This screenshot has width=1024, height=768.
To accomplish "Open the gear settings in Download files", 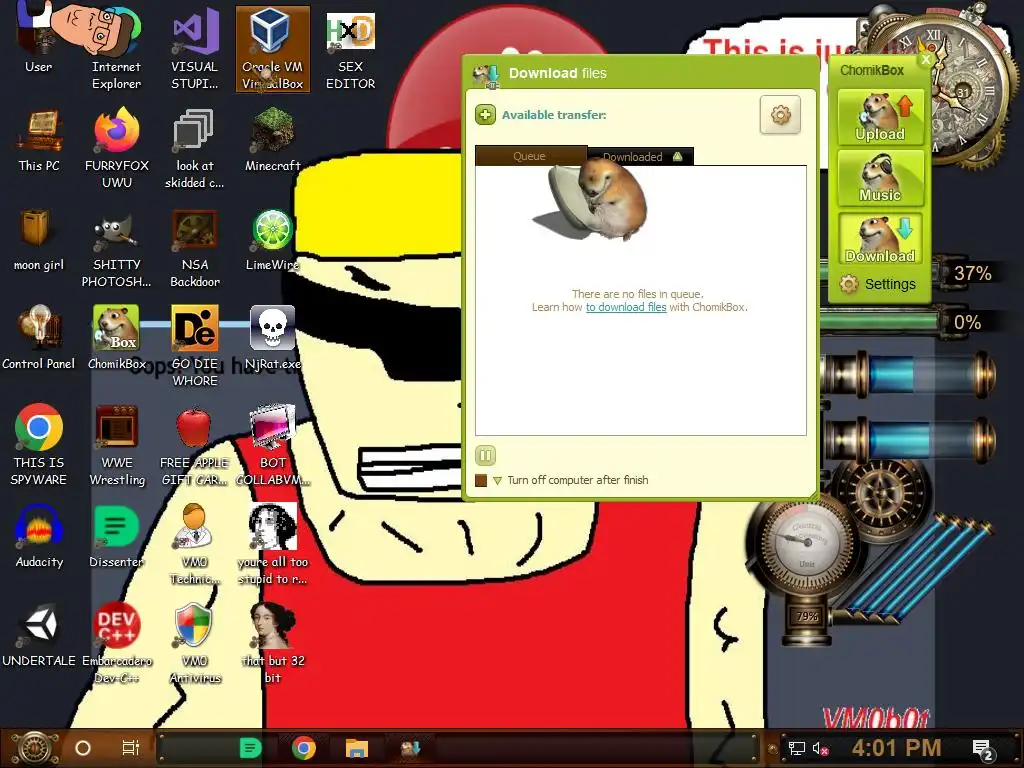I will point(780,115).
